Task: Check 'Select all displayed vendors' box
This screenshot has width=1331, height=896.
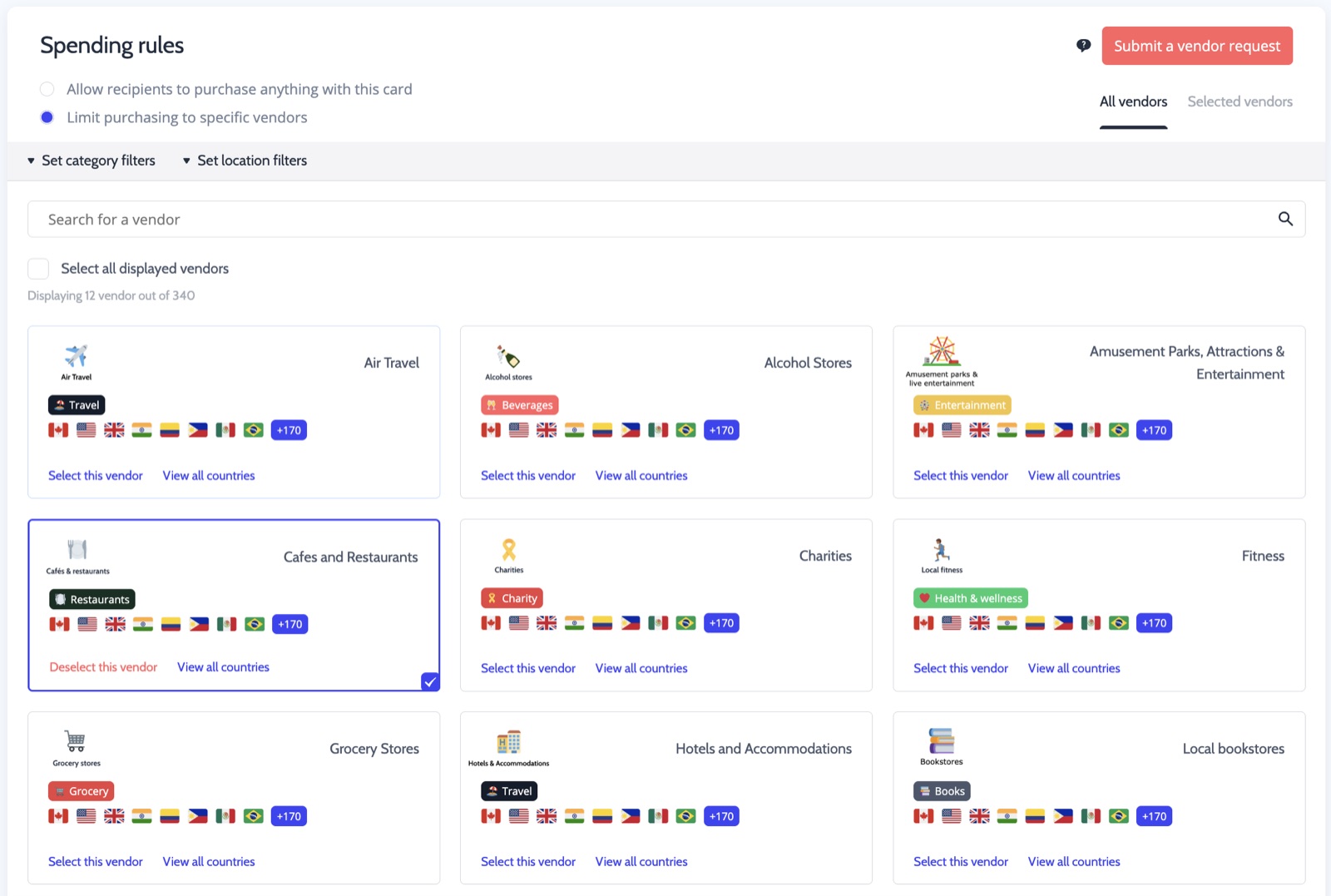Action: click(x=38, y=268)
